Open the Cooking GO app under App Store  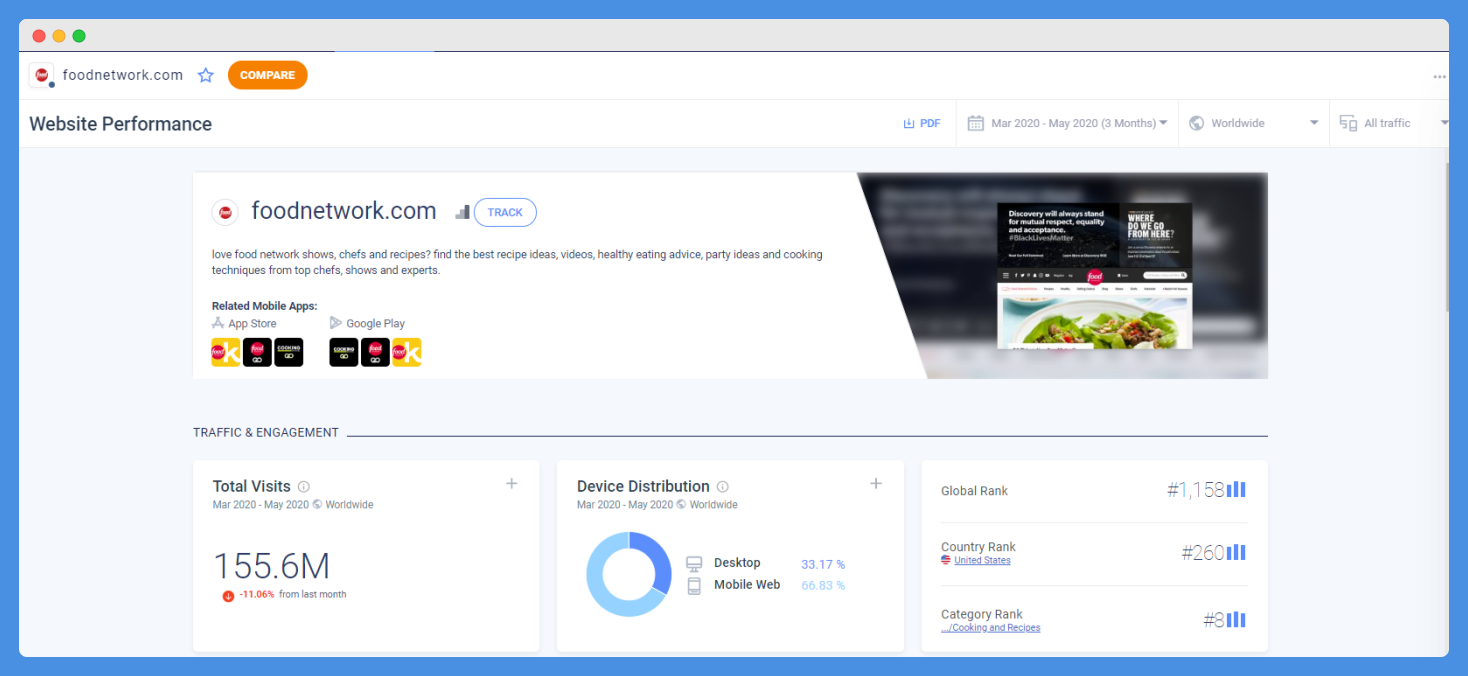click(289, 352)
